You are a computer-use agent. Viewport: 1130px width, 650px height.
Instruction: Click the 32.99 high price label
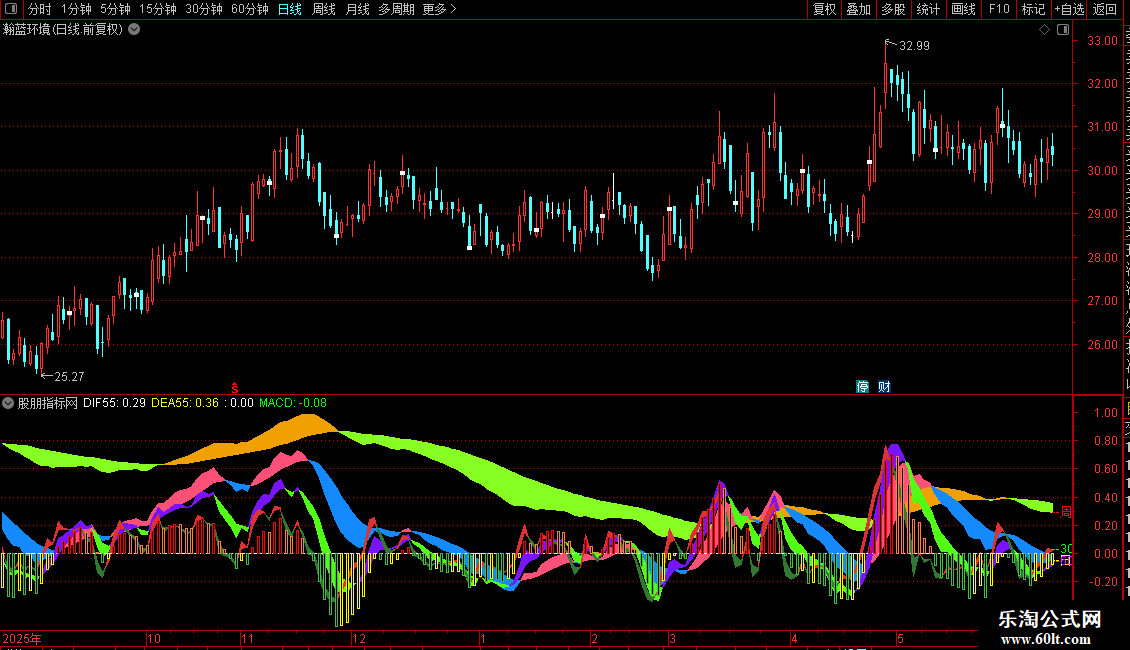click(x=914, y=45)
